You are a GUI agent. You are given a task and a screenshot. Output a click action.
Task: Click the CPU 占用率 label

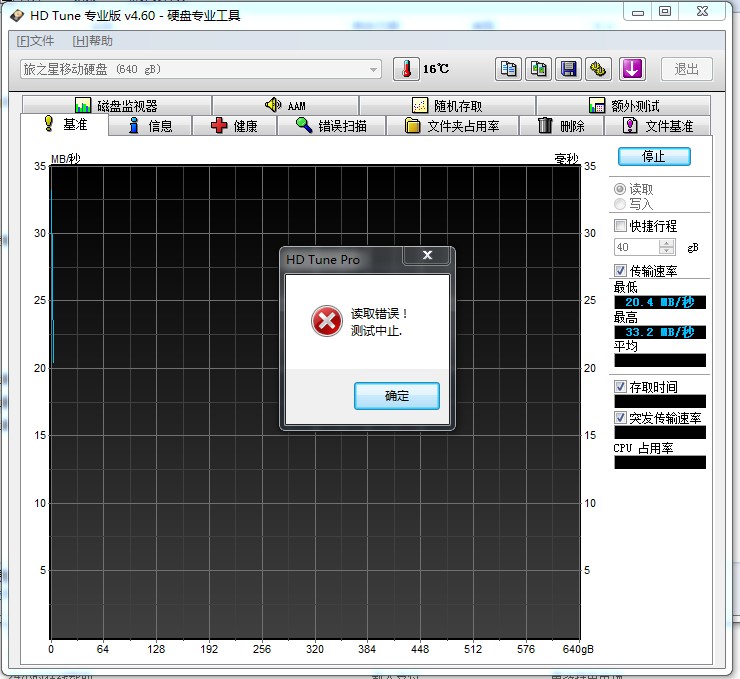click(x=643, y=448)
